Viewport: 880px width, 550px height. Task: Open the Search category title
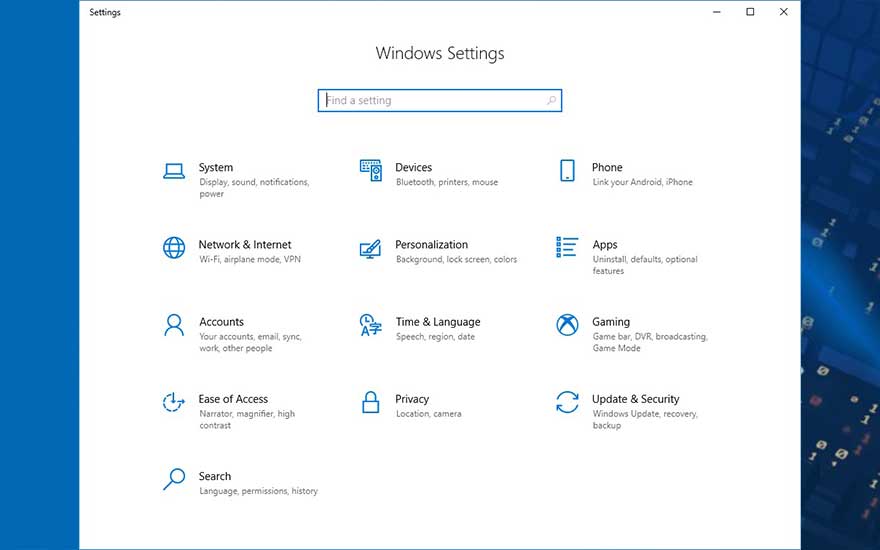(214, 476)
